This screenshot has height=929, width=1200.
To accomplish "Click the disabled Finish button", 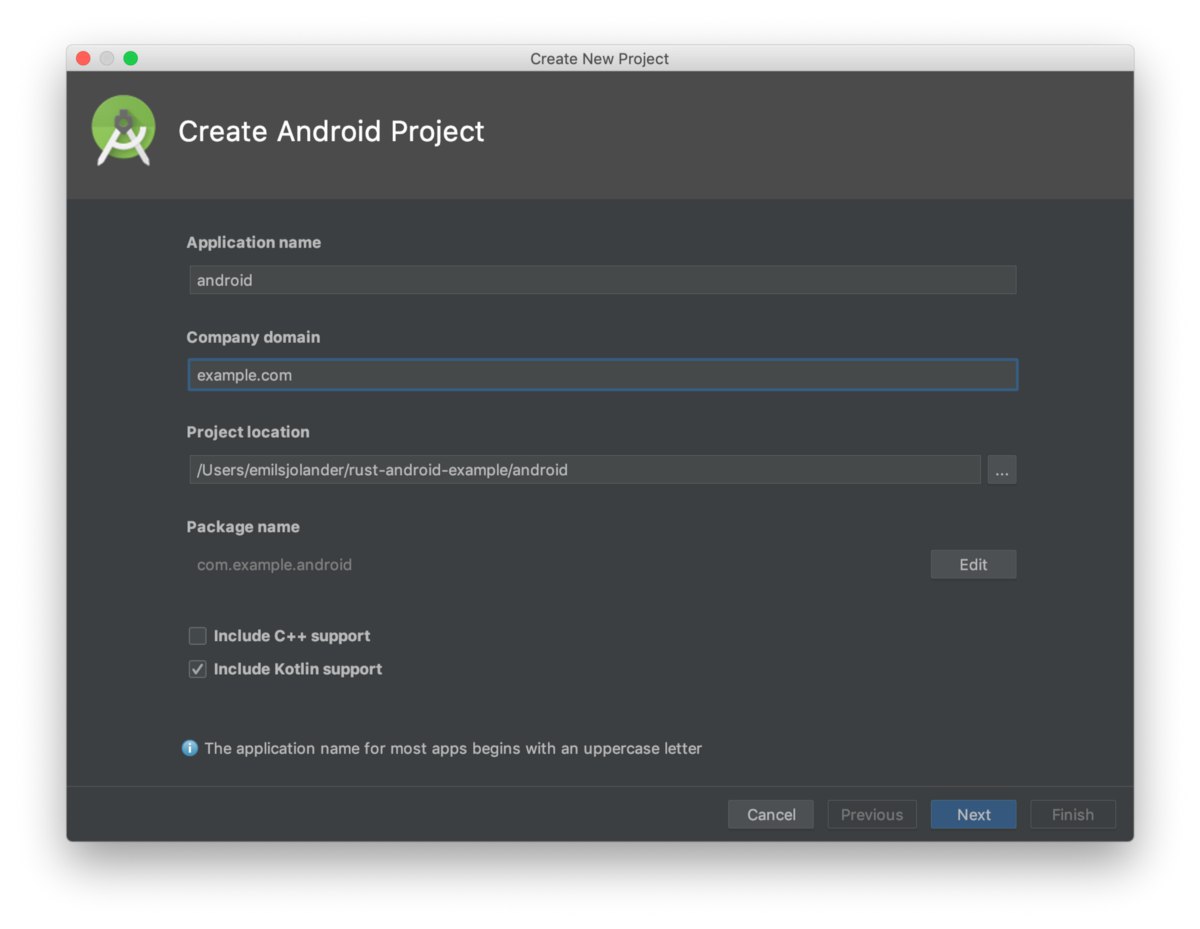I will [1073, 815].
